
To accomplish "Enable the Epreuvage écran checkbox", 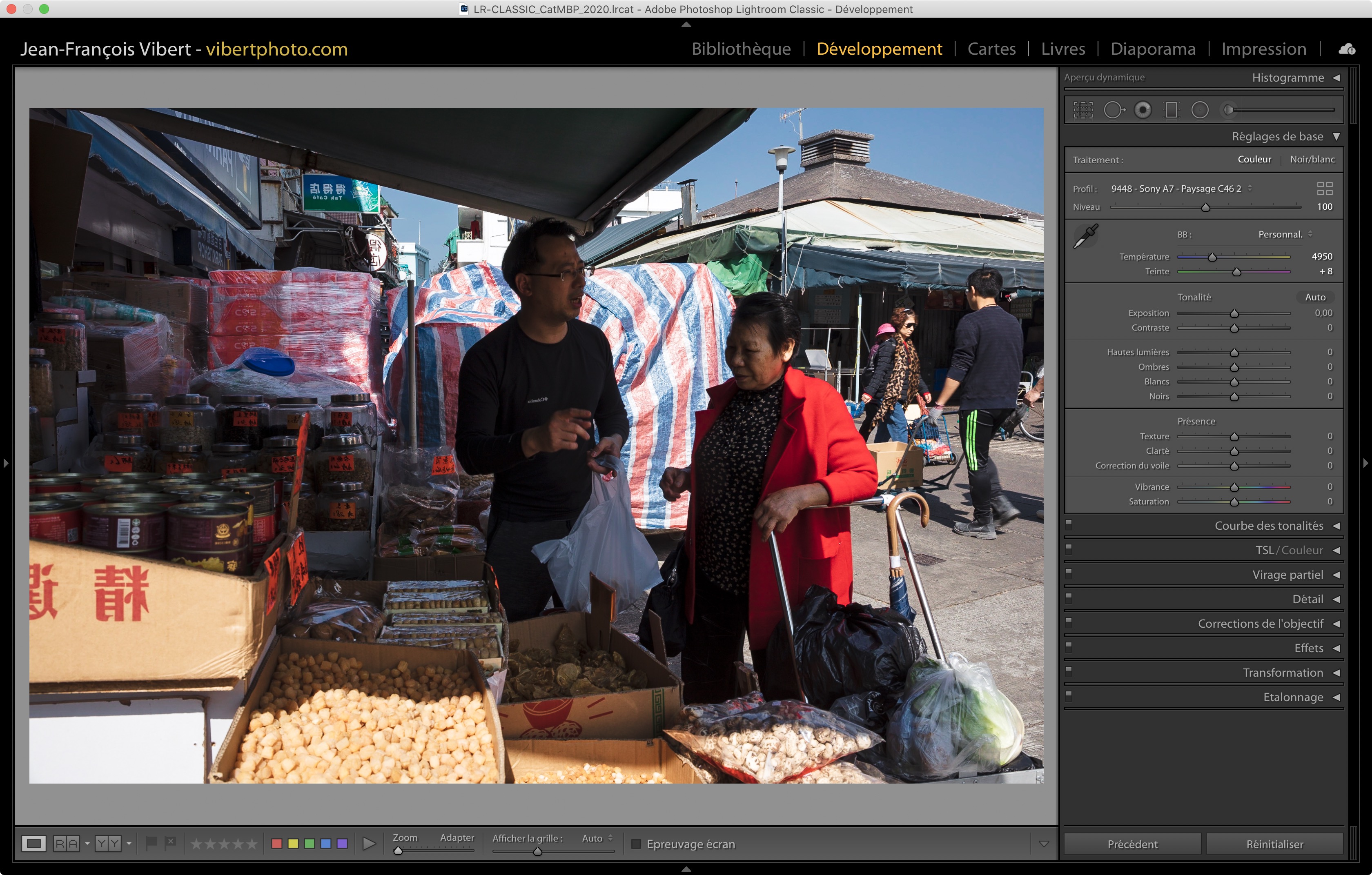I will coord(636,844).
